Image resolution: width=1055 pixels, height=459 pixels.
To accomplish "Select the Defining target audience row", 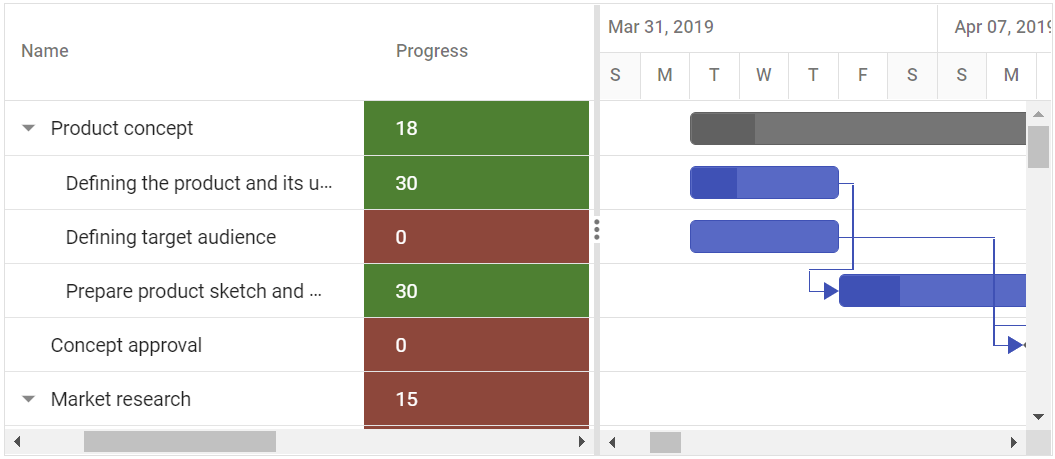I will [171, 237].
